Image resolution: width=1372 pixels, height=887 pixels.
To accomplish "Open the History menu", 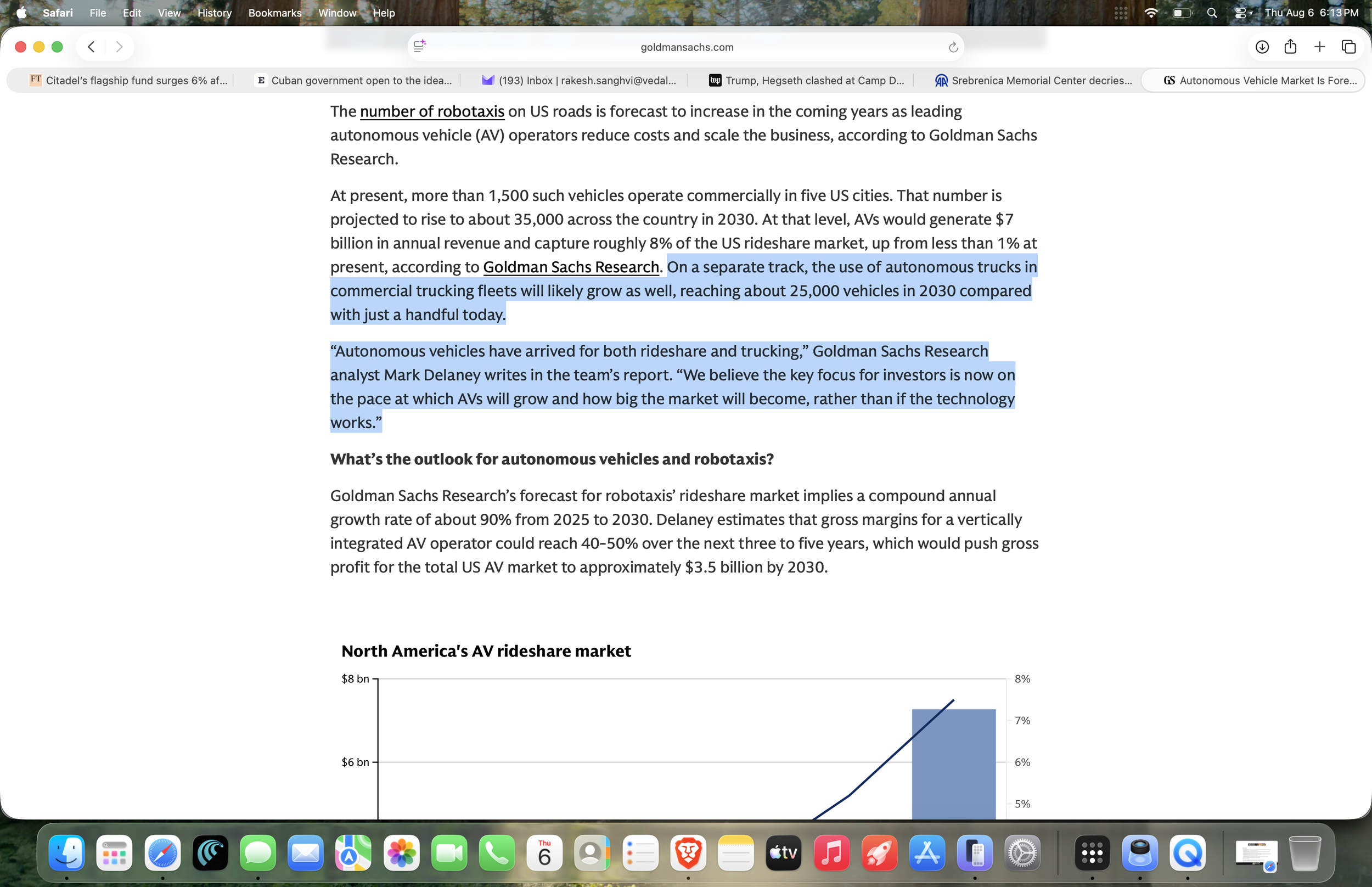I will pos(215,13).
